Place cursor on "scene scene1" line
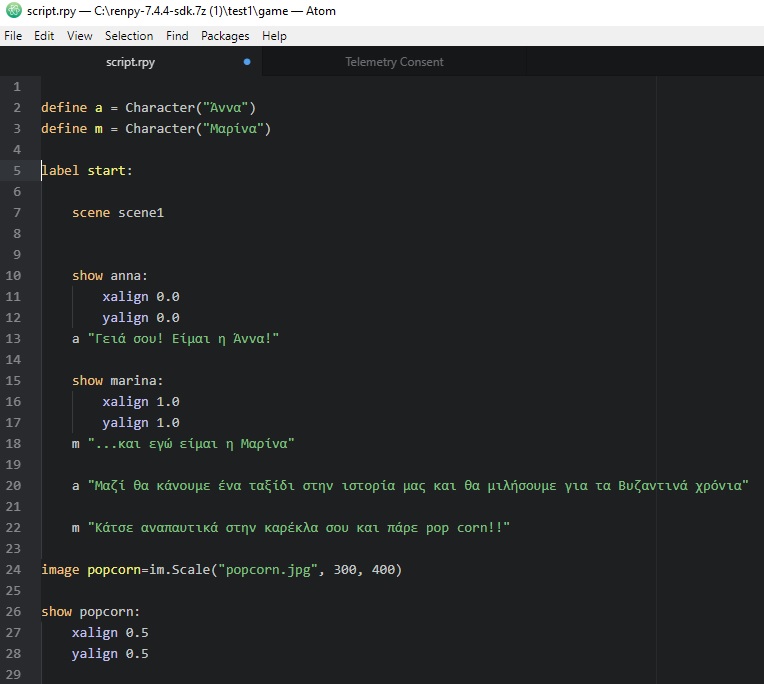The image size is (764, 684). pyautogui.click(x=117, y=213)
